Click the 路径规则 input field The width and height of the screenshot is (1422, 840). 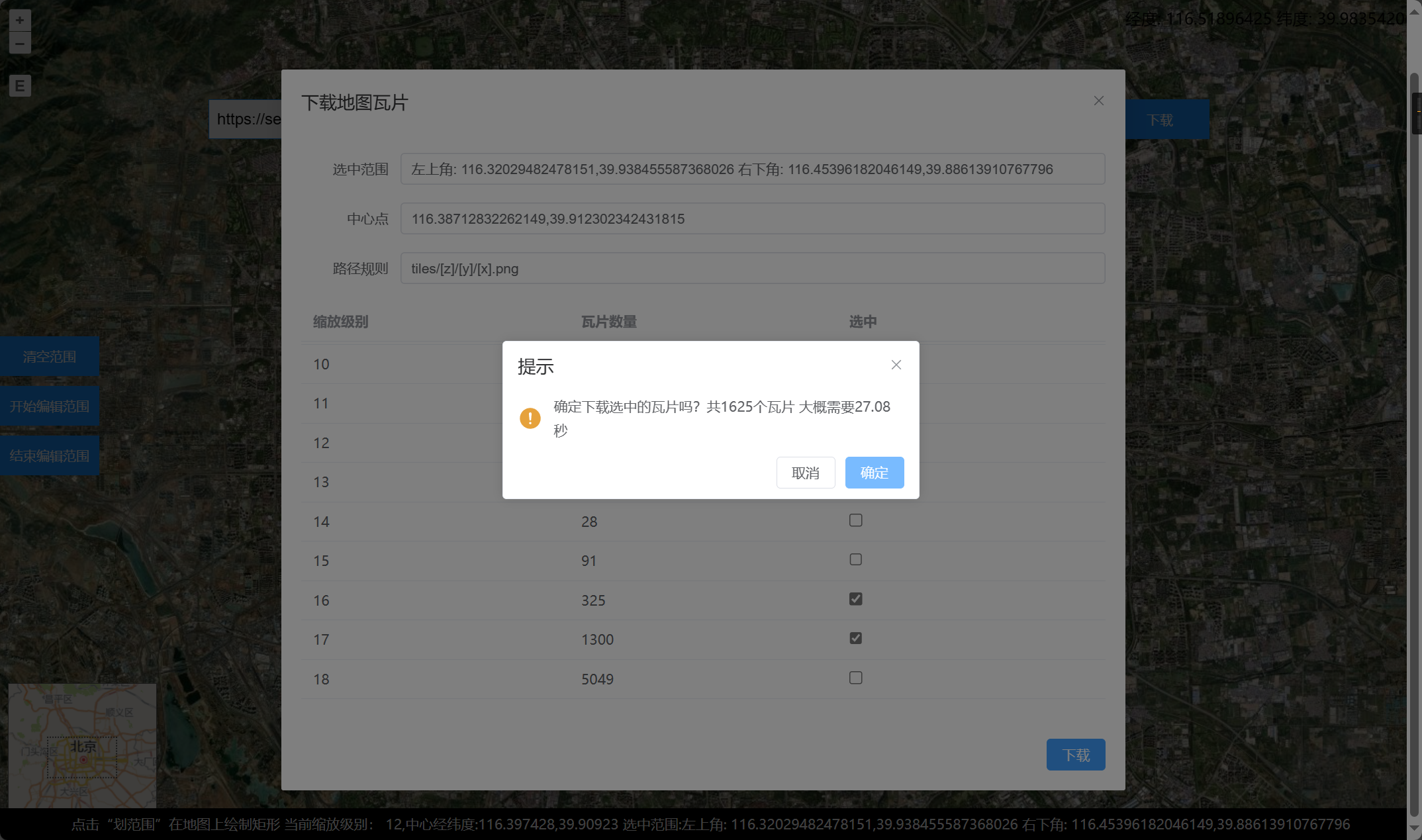(752, 268)
